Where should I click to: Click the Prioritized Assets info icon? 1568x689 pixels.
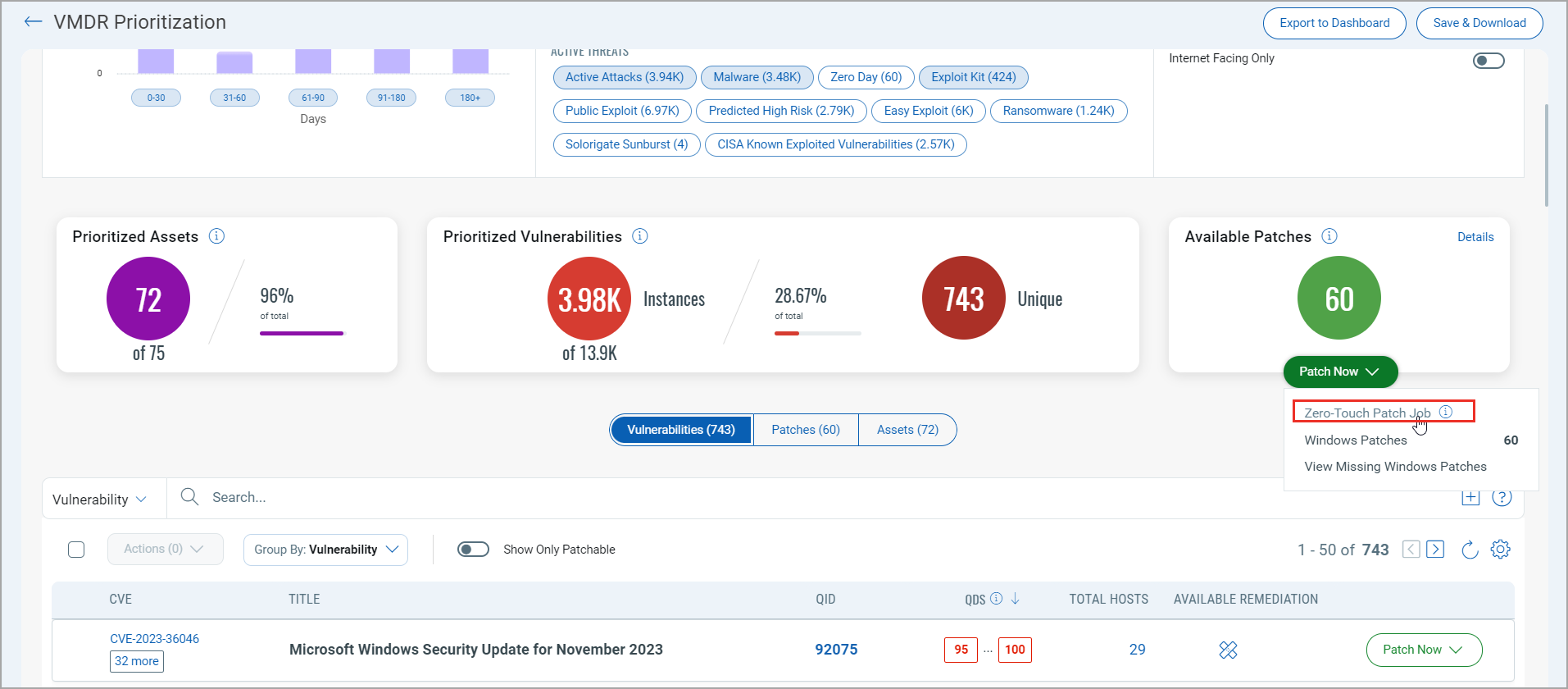pos(216,236)
